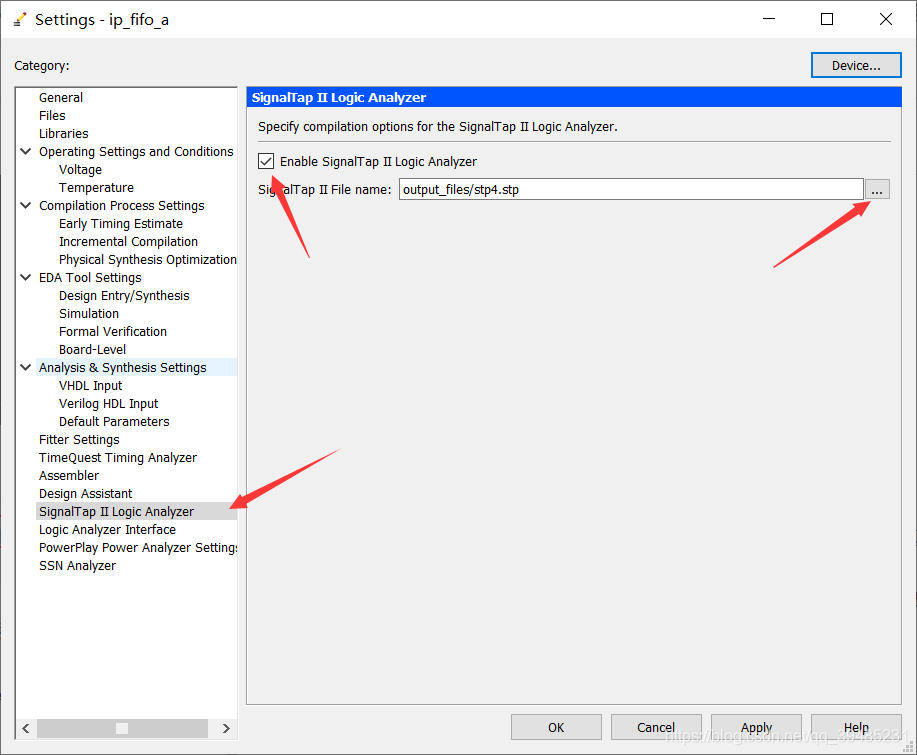
Task: Open Help for the settings dialog
Action: pos(856,727)
